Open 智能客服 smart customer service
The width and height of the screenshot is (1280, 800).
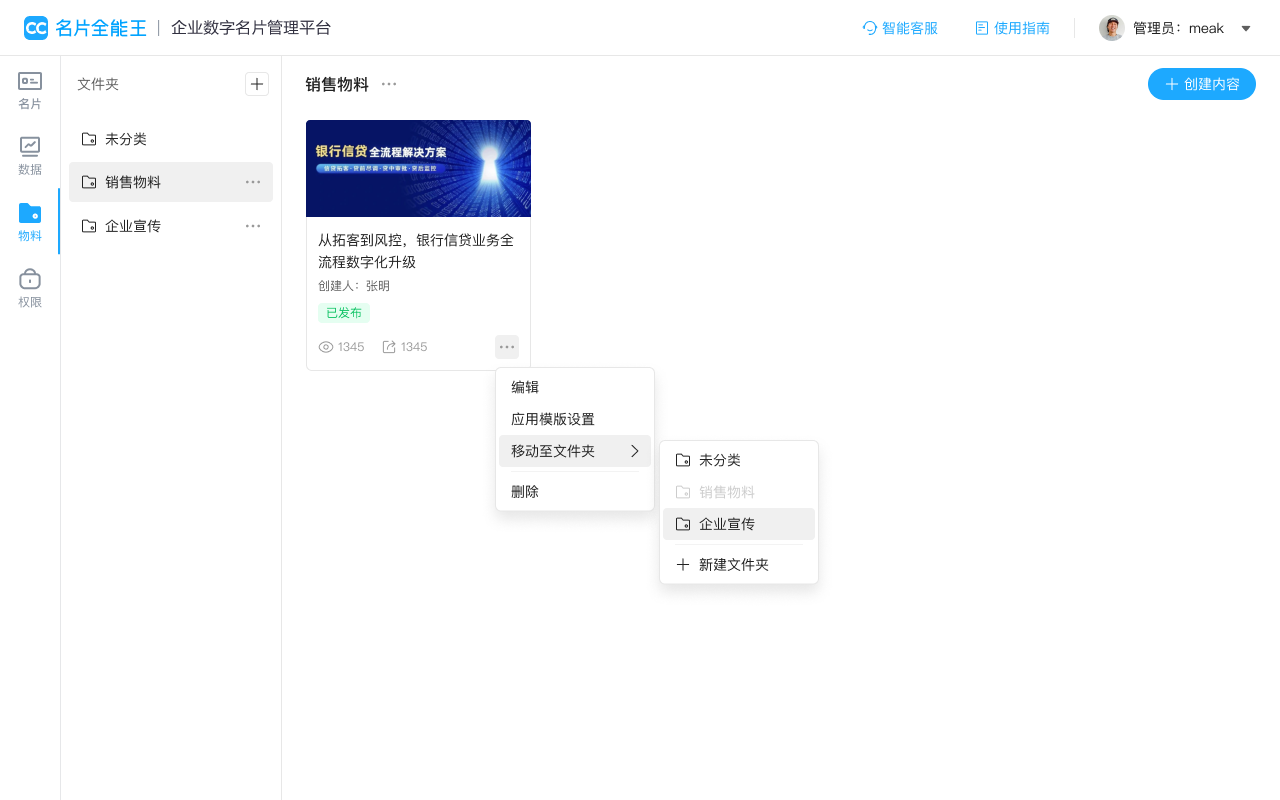pos(900,28)
